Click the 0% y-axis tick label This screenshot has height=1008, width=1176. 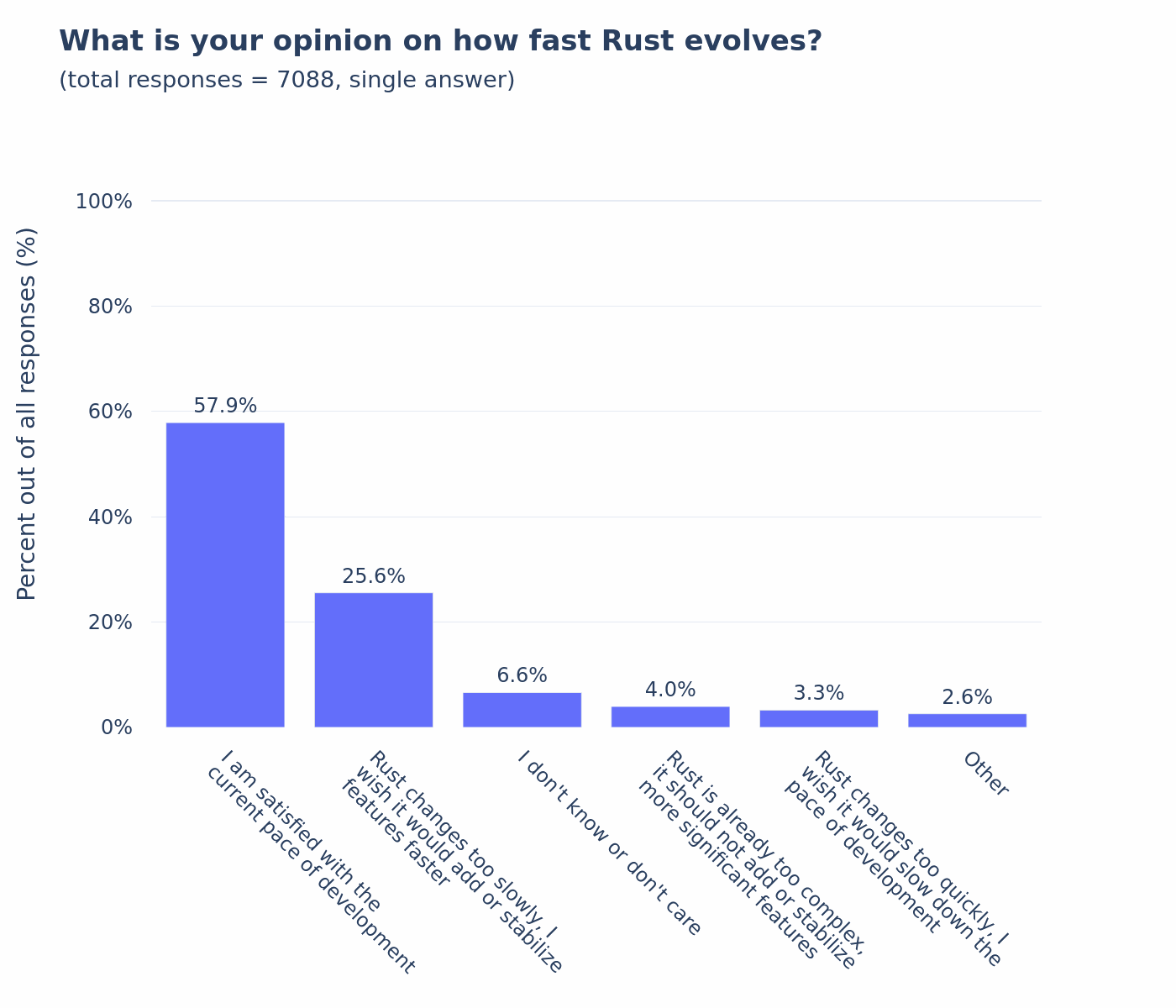[x=117, y=727]
